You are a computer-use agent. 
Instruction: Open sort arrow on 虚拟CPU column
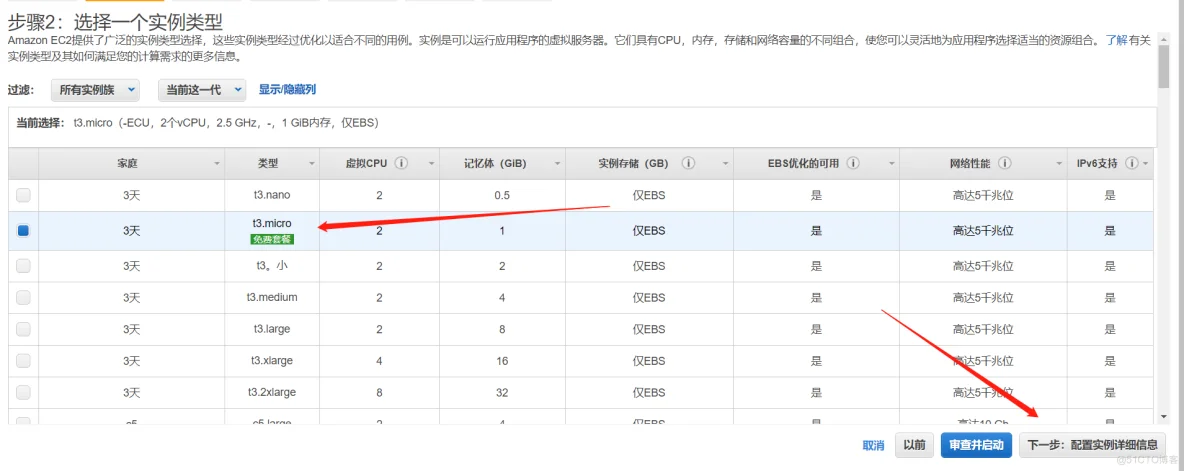pyautogui.click(x=431, y=164)
